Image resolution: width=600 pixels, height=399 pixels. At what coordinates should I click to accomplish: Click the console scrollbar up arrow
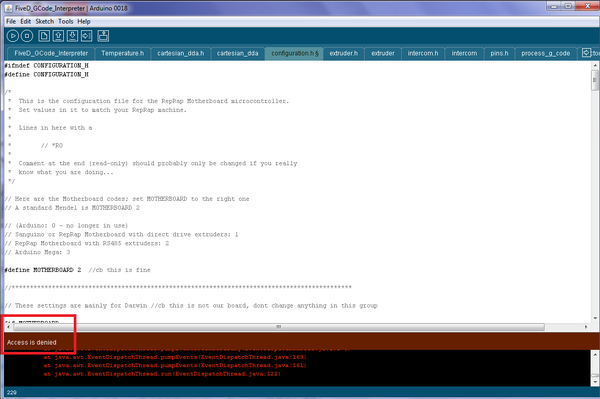click(x=595, y=354)
